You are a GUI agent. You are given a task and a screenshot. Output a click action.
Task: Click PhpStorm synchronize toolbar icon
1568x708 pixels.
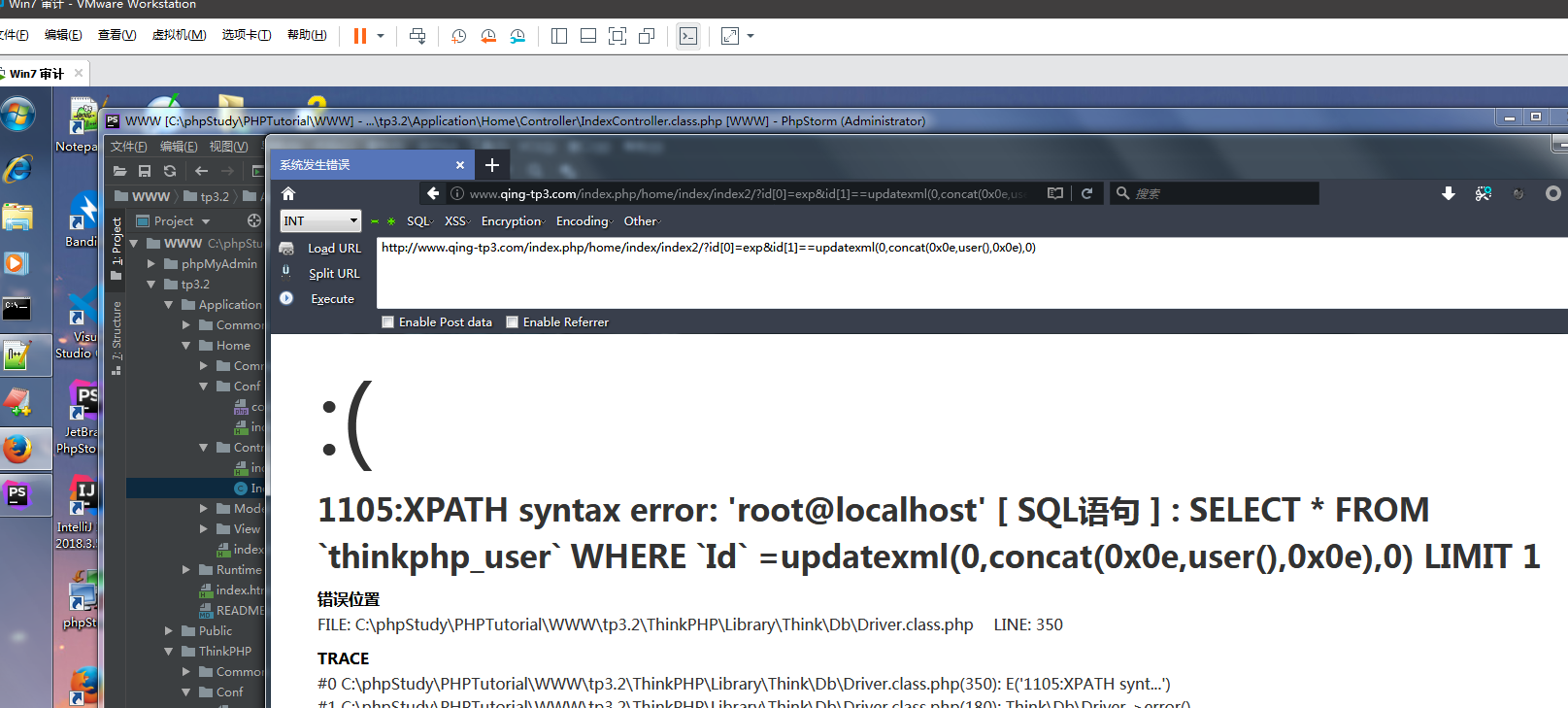[170, 171]
